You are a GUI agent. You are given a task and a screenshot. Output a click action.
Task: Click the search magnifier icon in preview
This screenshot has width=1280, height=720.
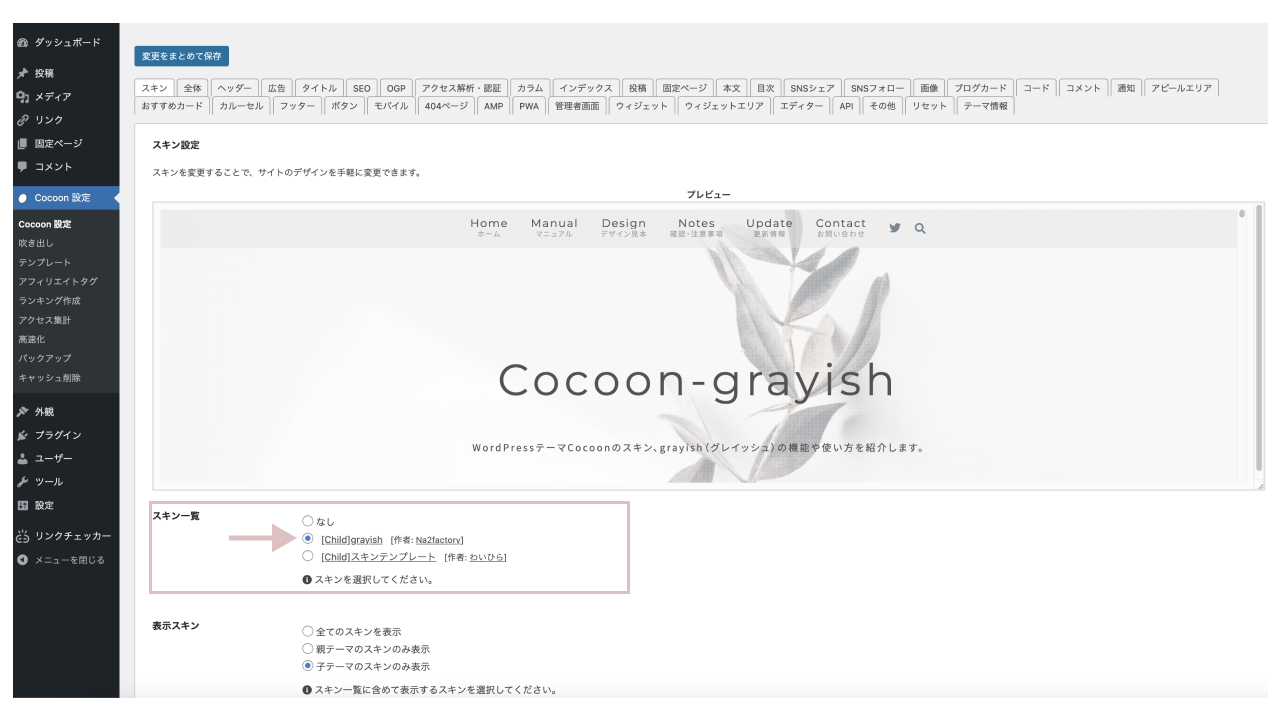[x=920, y=228]
